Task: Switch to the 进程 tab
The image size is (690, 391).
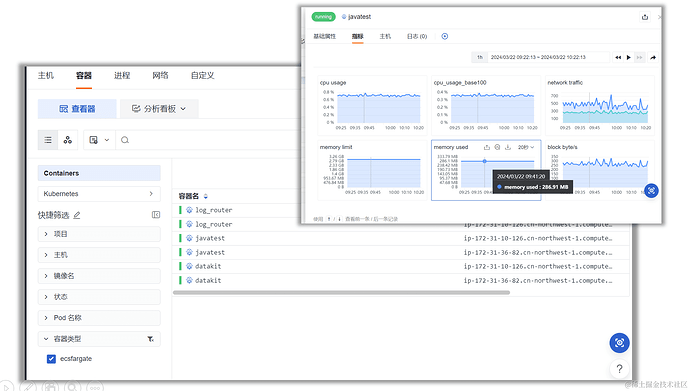Action: (x=122, y=76)
